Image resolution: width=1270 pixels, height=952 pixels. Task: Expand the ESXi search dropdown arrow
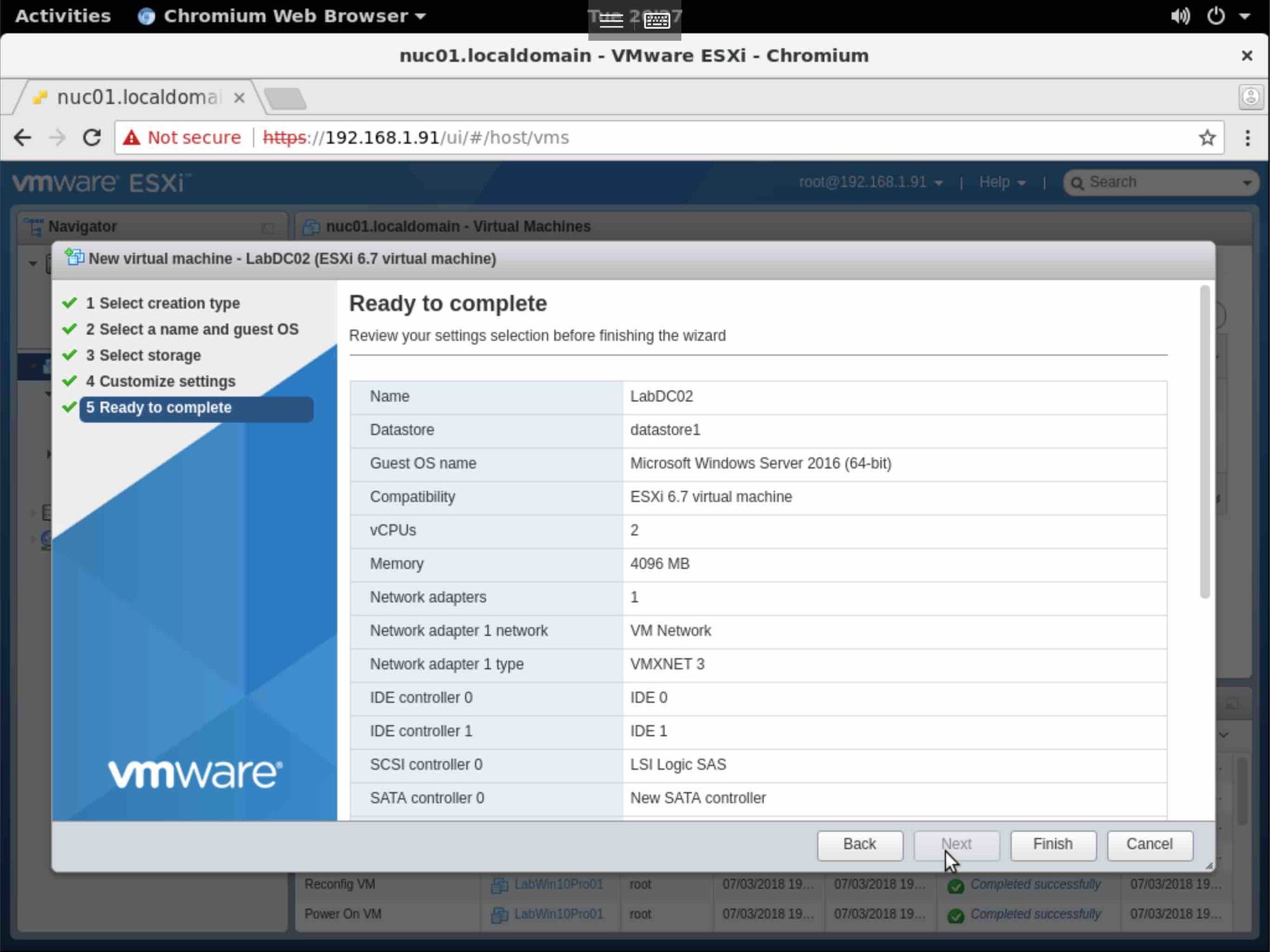point(1247,184)
